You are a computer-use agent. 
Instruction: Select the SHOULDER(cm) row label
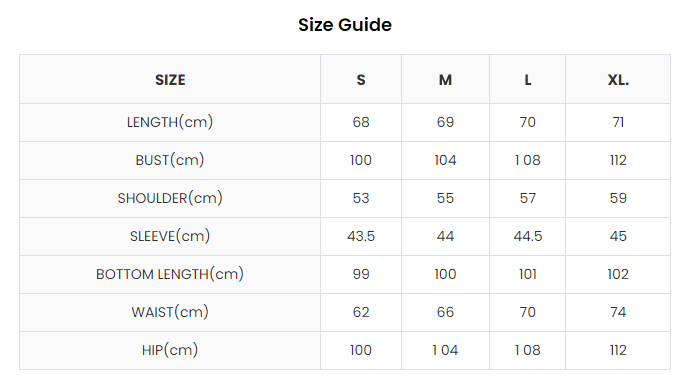coord(170,198)
